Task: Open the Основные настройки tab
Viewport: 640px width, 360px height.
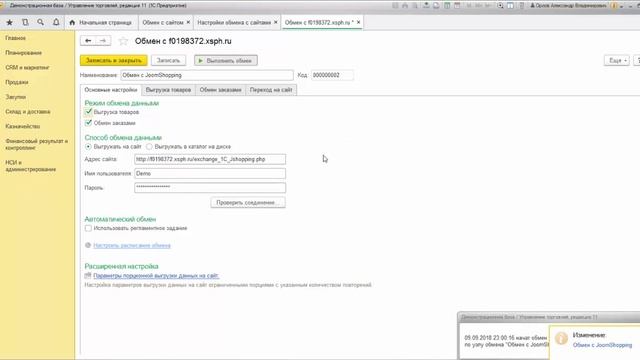Action: (x=111, y=90)
